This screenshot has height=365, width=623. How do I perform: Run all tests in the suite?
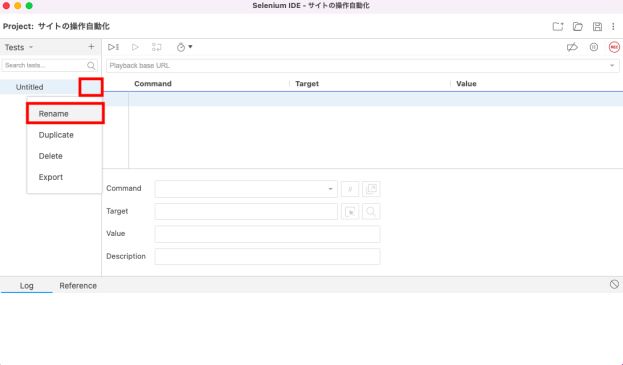pyautogui.click(x=113, y=47)
